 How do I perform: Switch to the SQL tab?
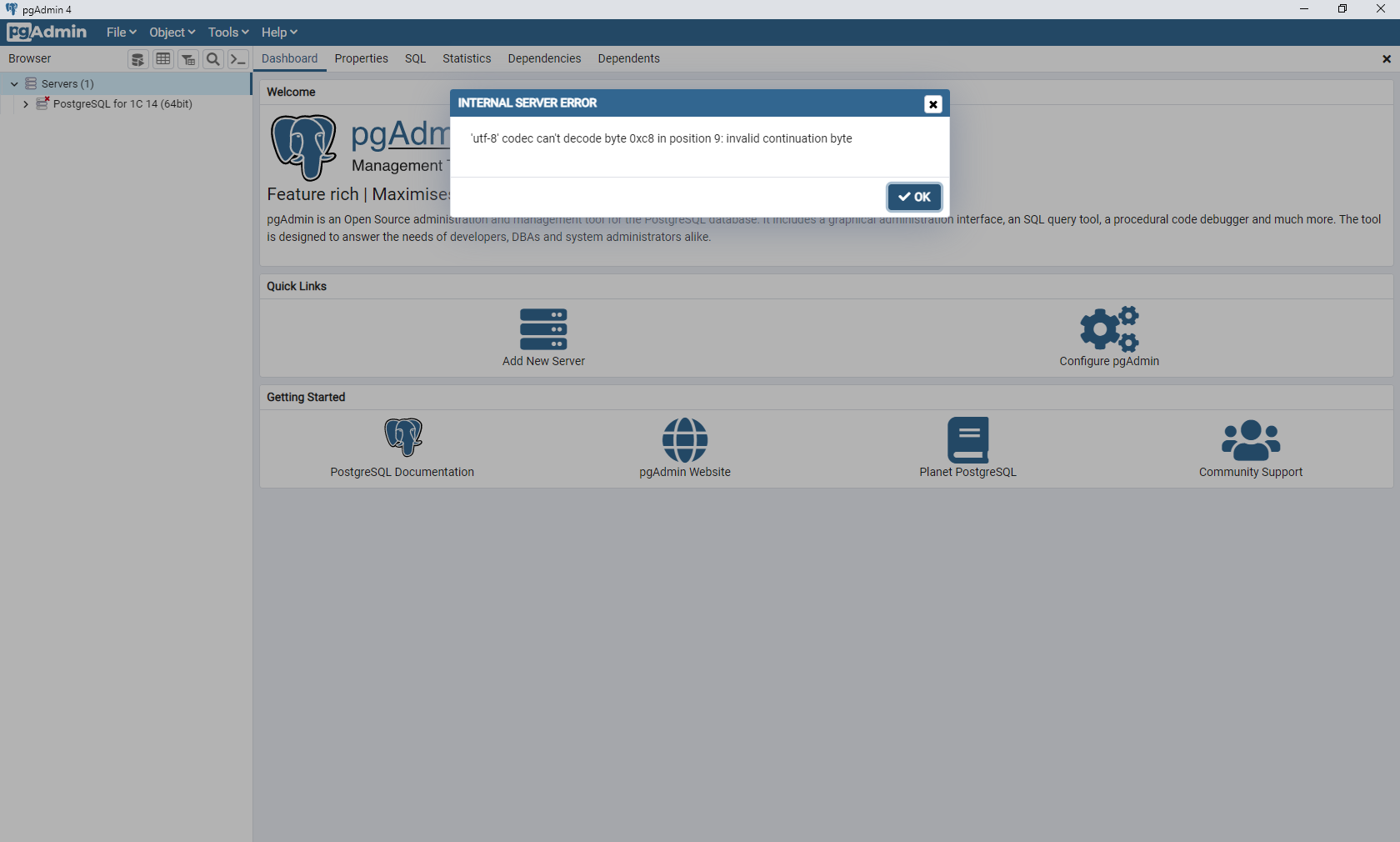coord(415,58)
